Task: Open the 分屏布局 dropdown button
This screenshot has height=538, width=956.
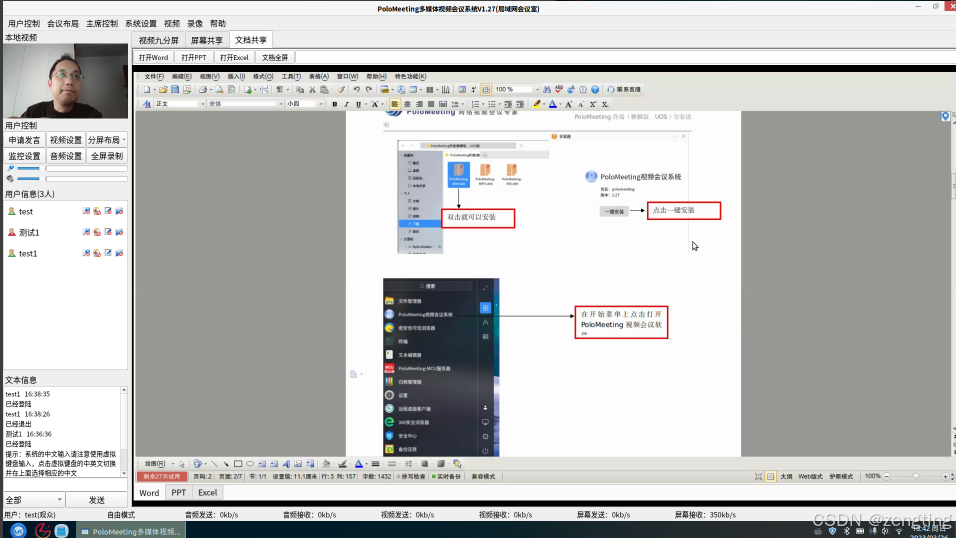Action: click(107, 140)
